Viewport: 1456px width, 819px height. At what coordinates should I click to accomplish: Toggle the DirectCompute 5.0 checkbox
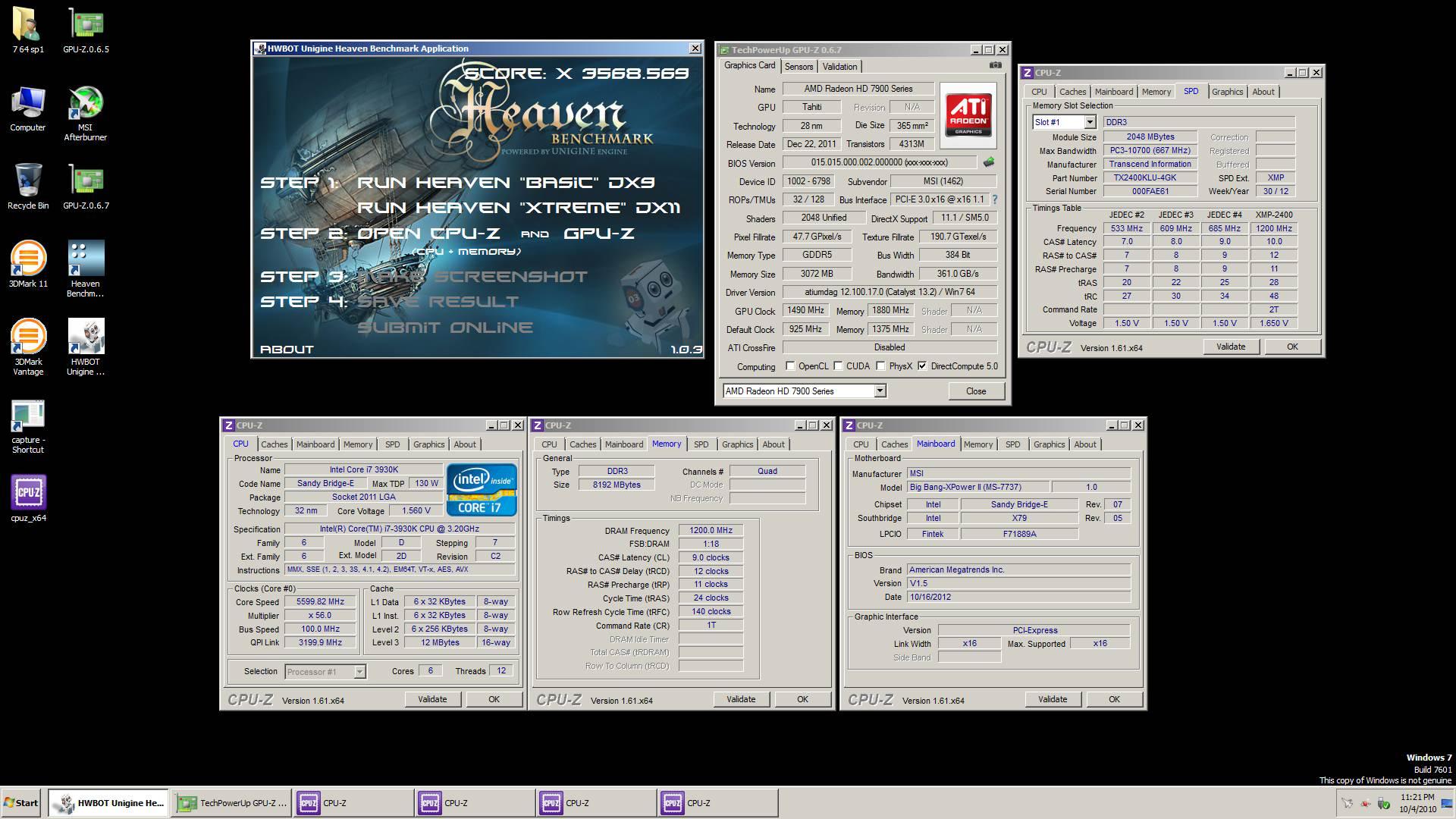(x=922, y=366)
